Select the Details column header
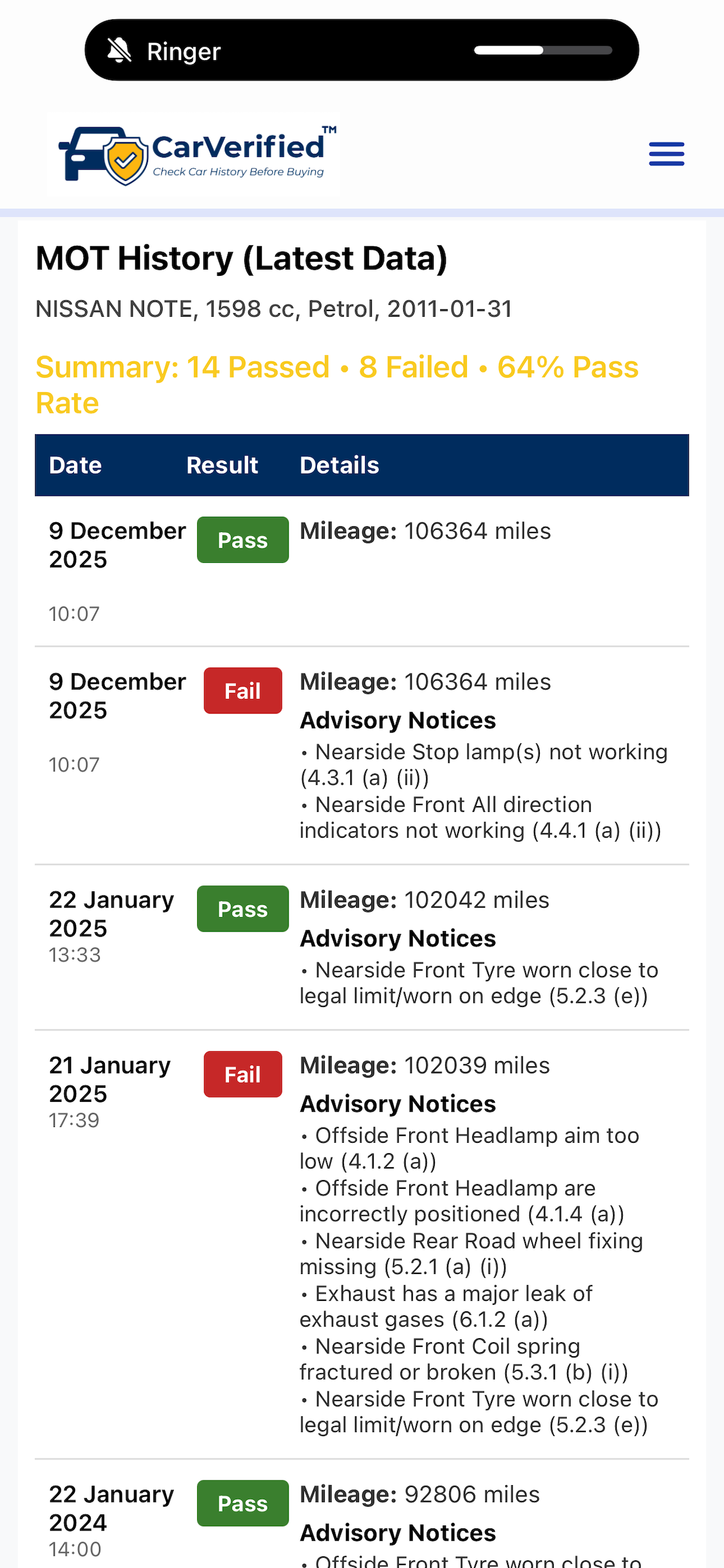This screenshot has width=724, height=1568. tap(339, 466)
